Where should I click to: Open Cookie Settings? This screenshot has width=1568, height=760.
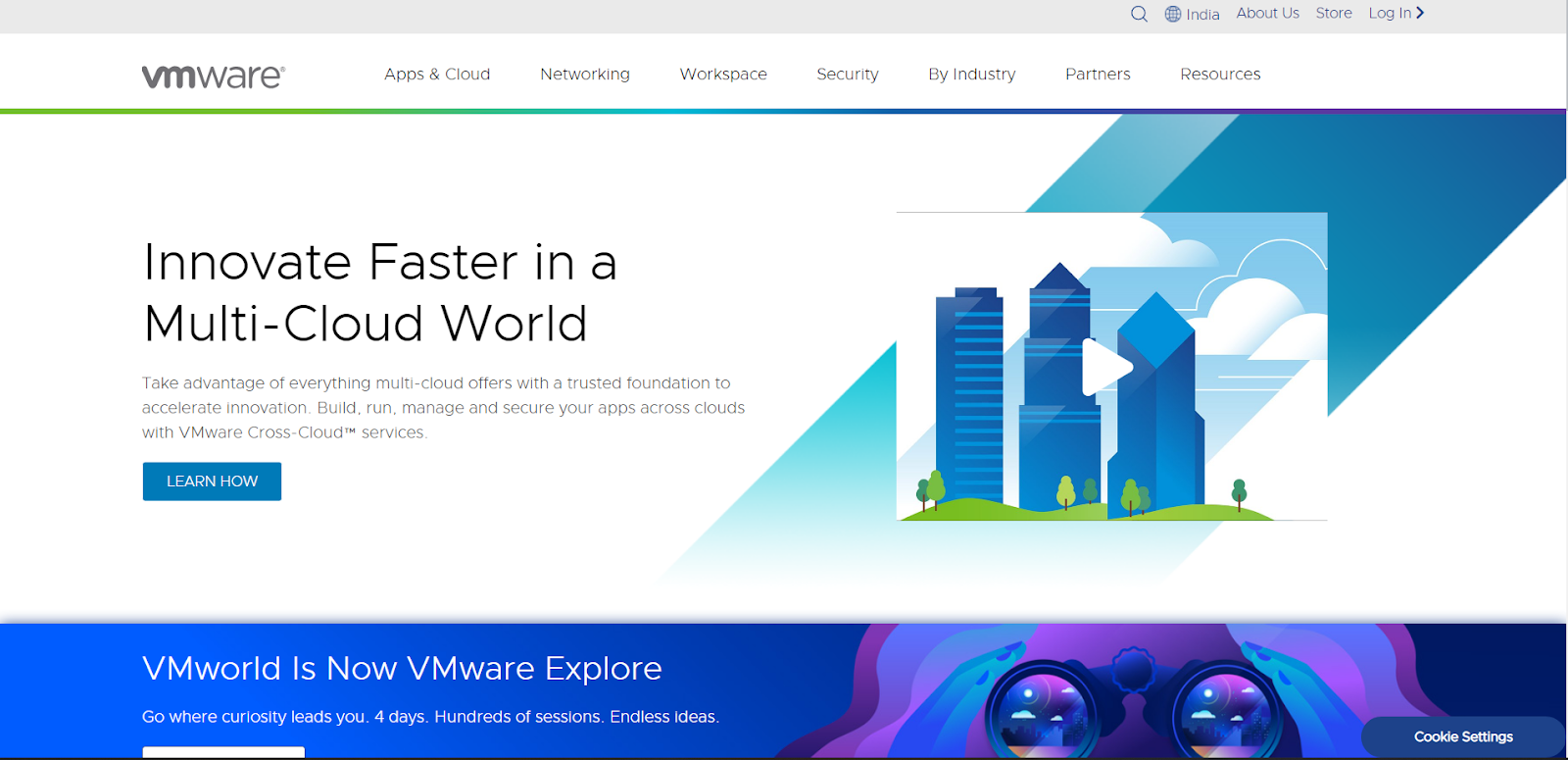(x=1463, y=736)
